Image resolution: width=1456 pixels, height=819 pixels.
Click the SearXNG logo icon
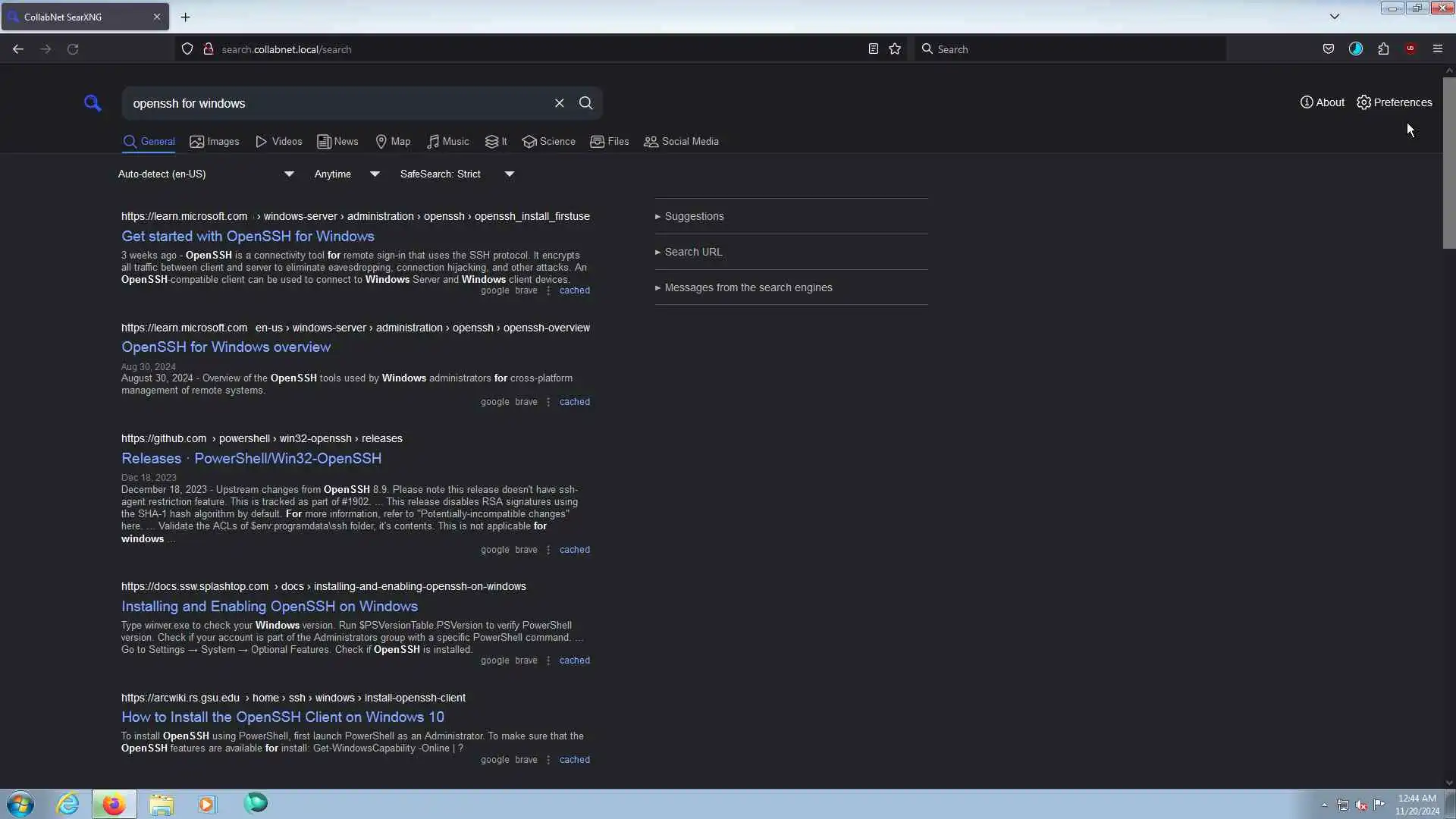coord(93,103)
